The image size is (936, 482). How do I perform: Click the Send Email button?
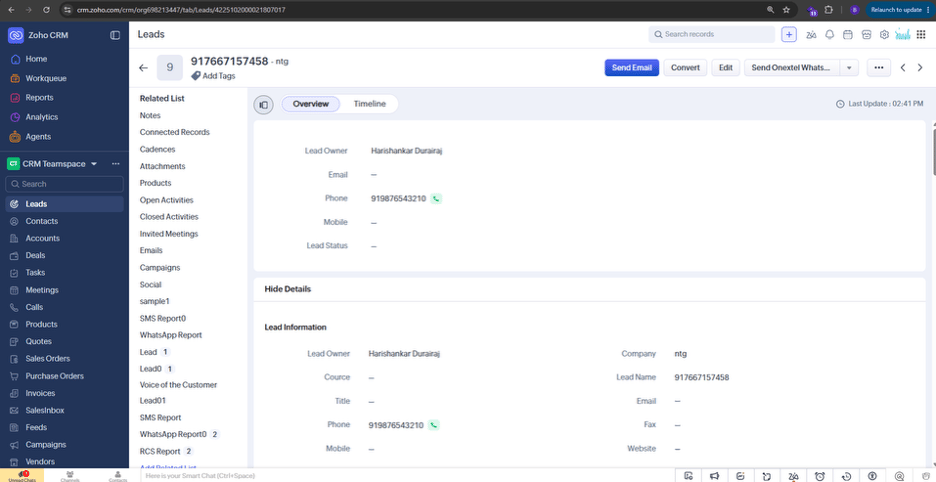632,67
